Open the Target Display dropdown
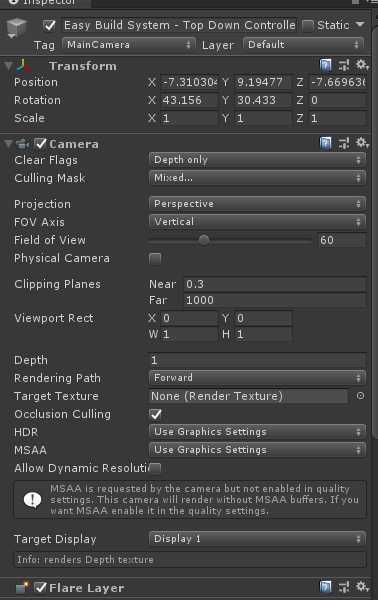Screen dimensions: 378x600 pos(257,539)
